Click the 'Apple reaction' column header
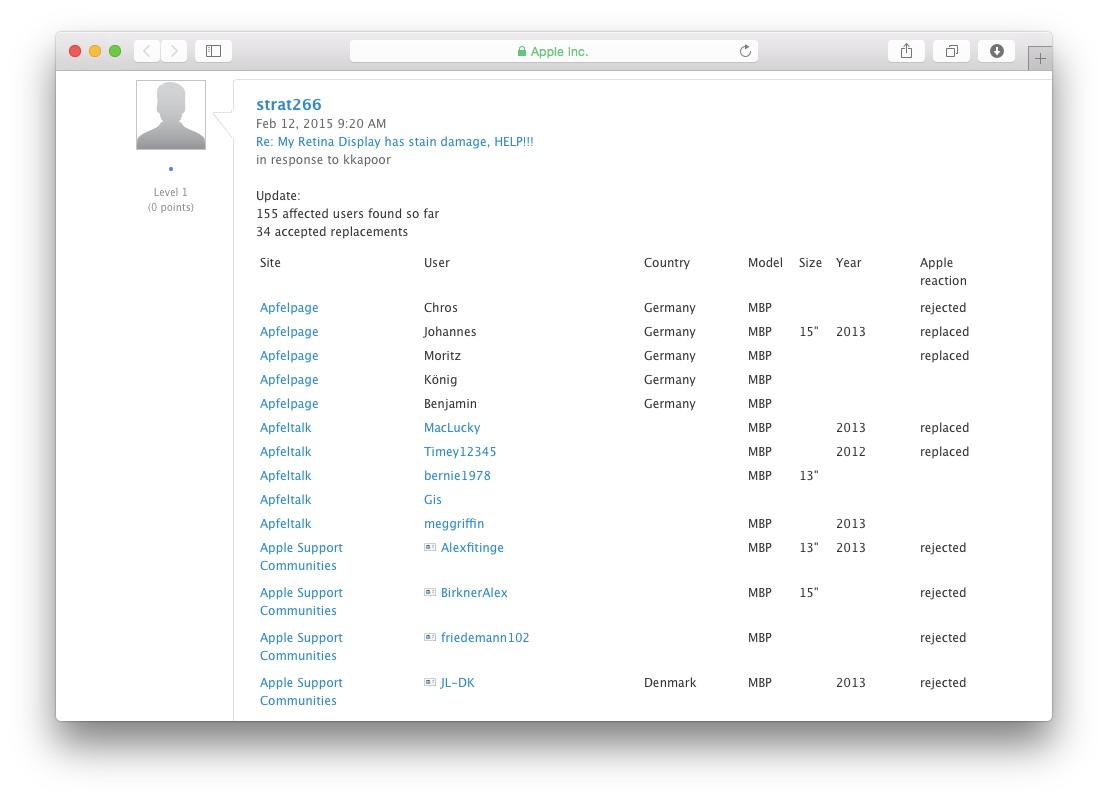1108x801 pixels. pyautogui.click(x=943, y=272)
